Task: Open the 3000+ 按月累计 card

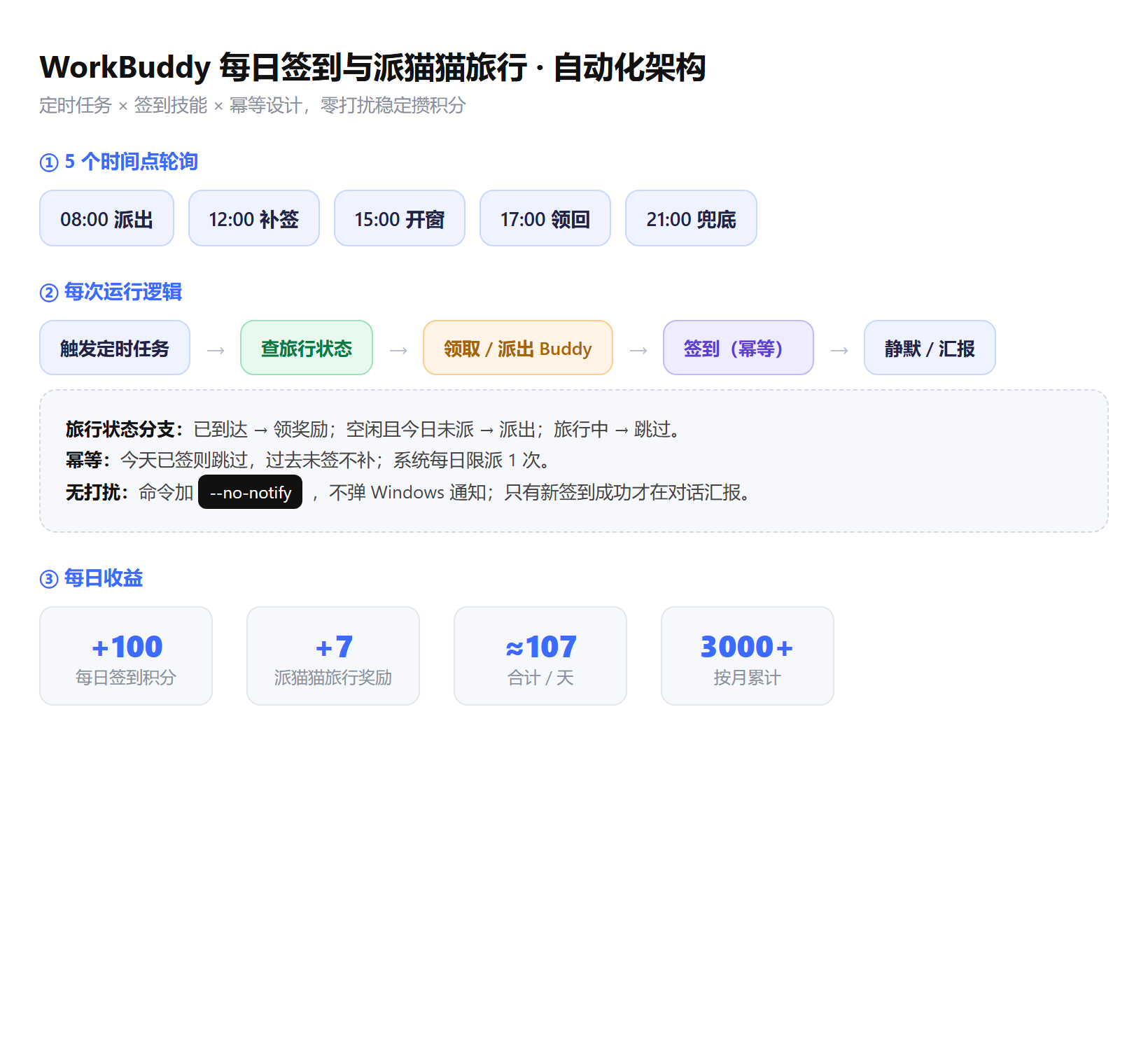Action: point(748,656)
